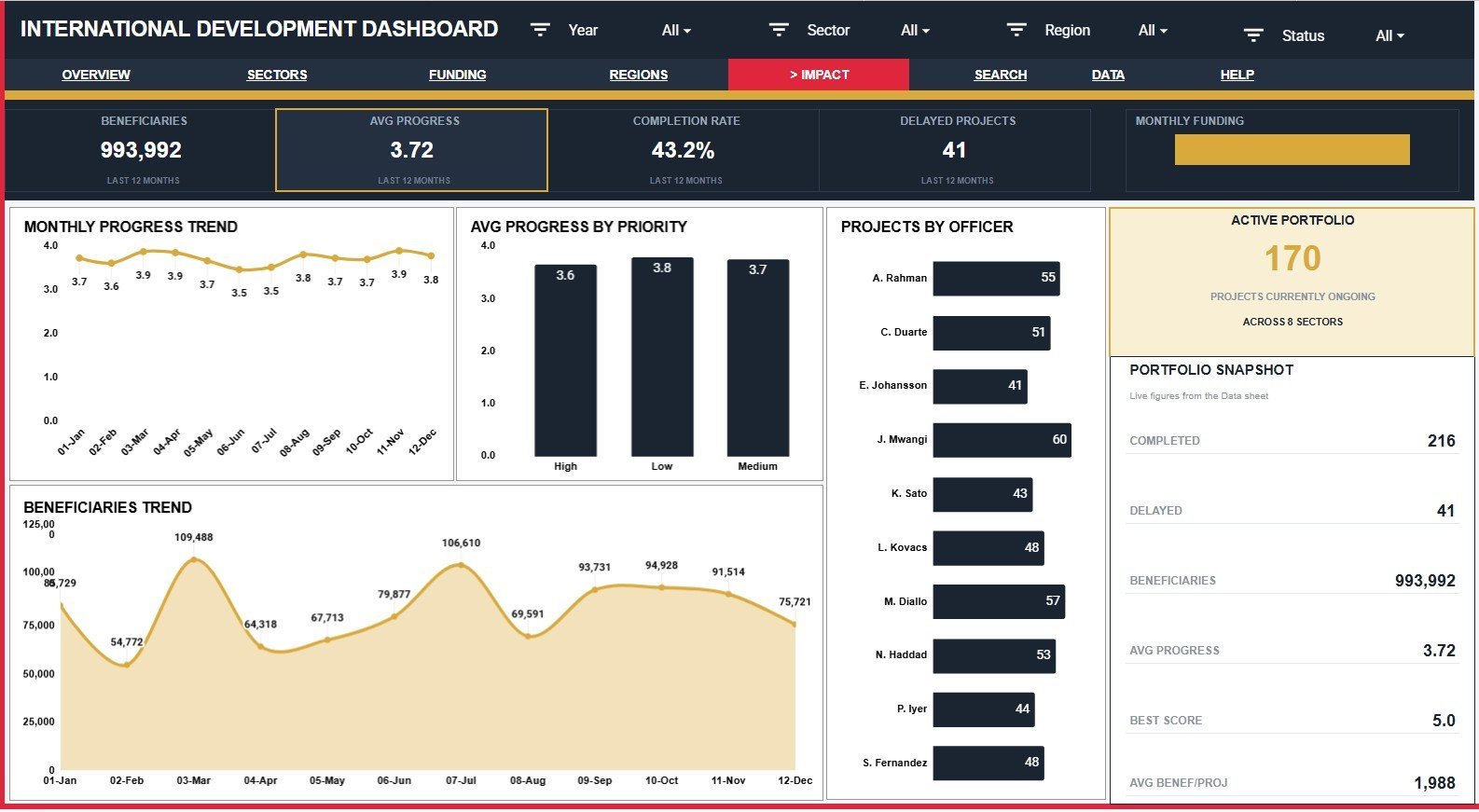Open the Help tab
The width and height of the screenshot is (1479, 812).
pyautogui.click(x=1237, y=75)
